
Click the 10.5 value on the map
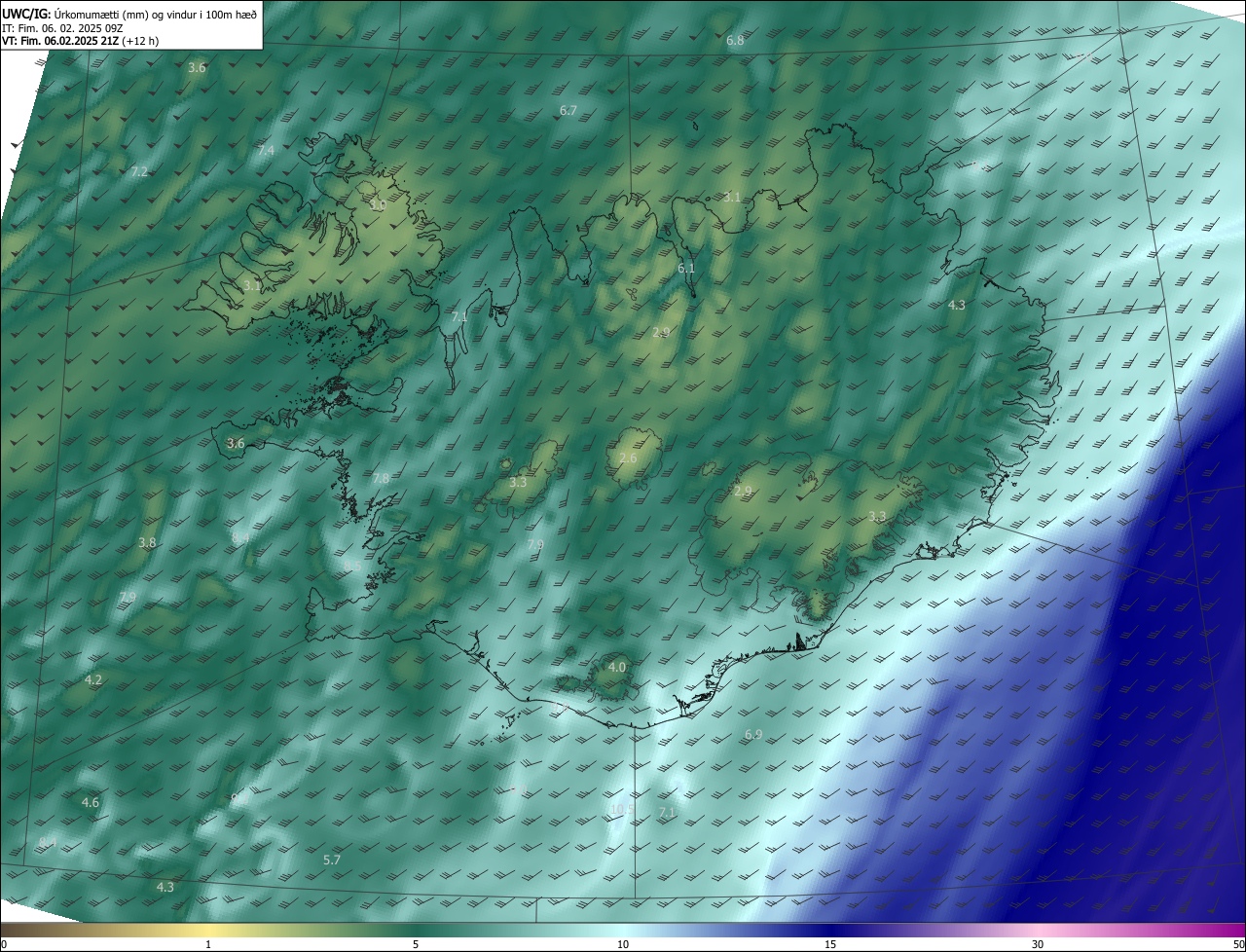click(x=621, y=809)
